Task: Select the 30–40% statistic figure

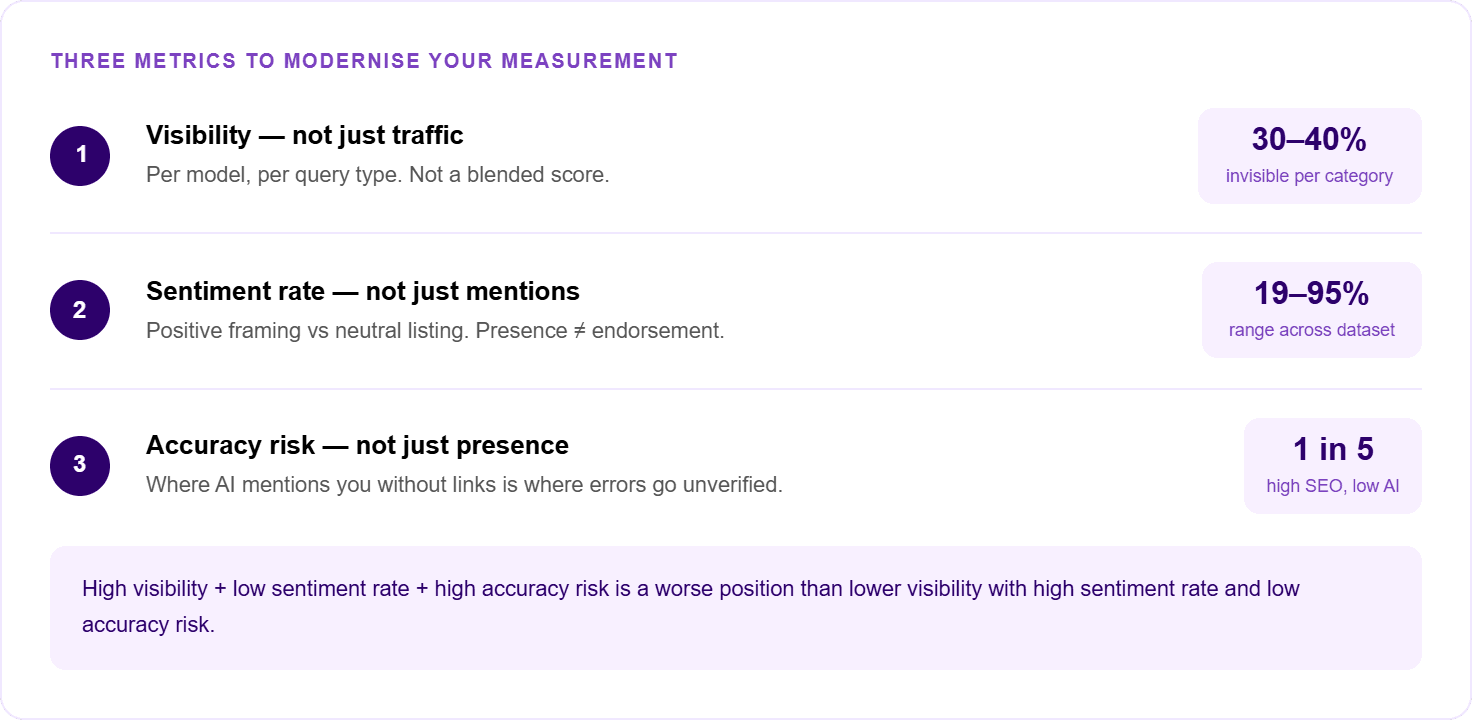Action: [x=1309, y=139]
